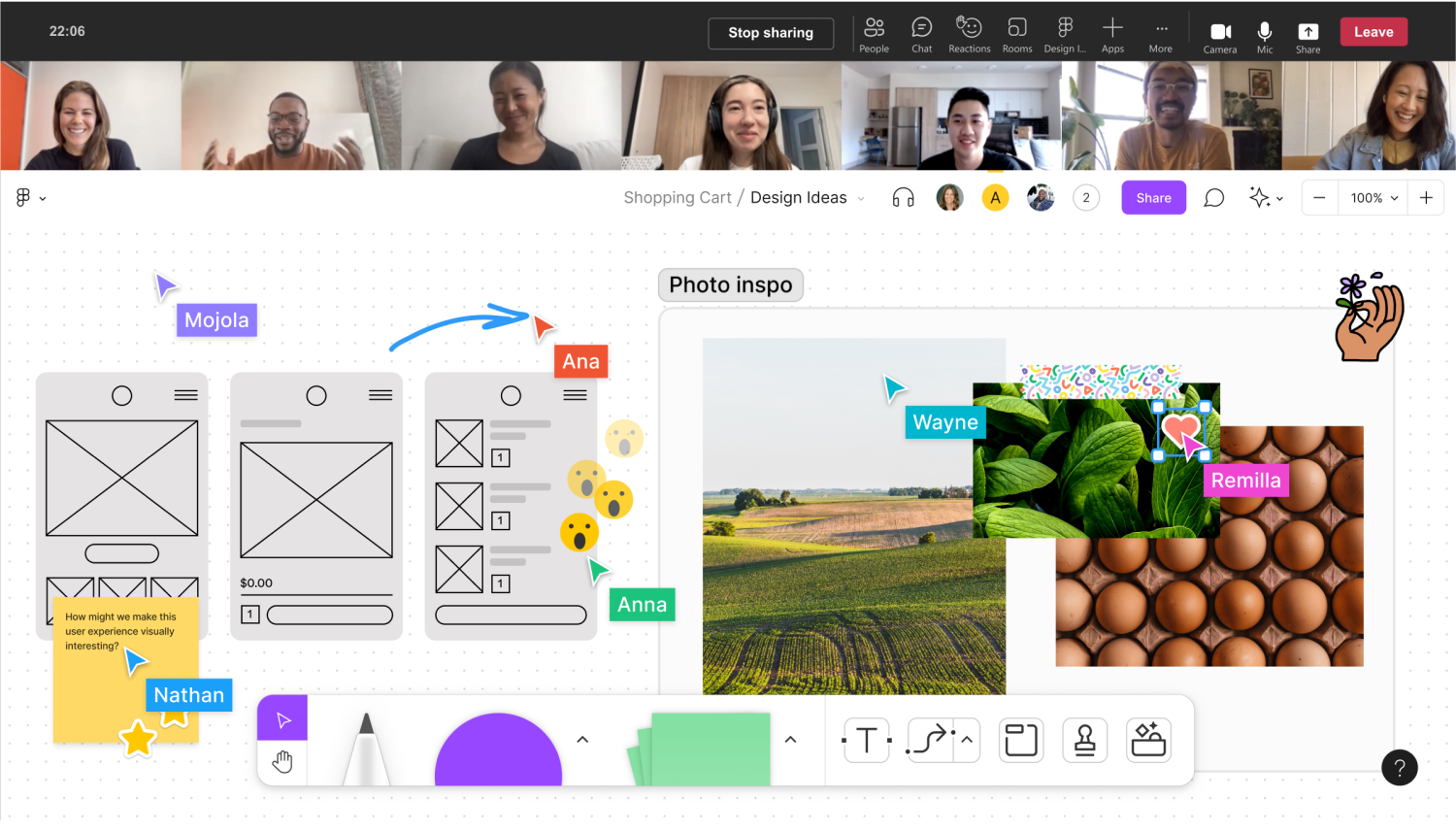Select the Text tool in the FigJam toolbar

[865, 740]
